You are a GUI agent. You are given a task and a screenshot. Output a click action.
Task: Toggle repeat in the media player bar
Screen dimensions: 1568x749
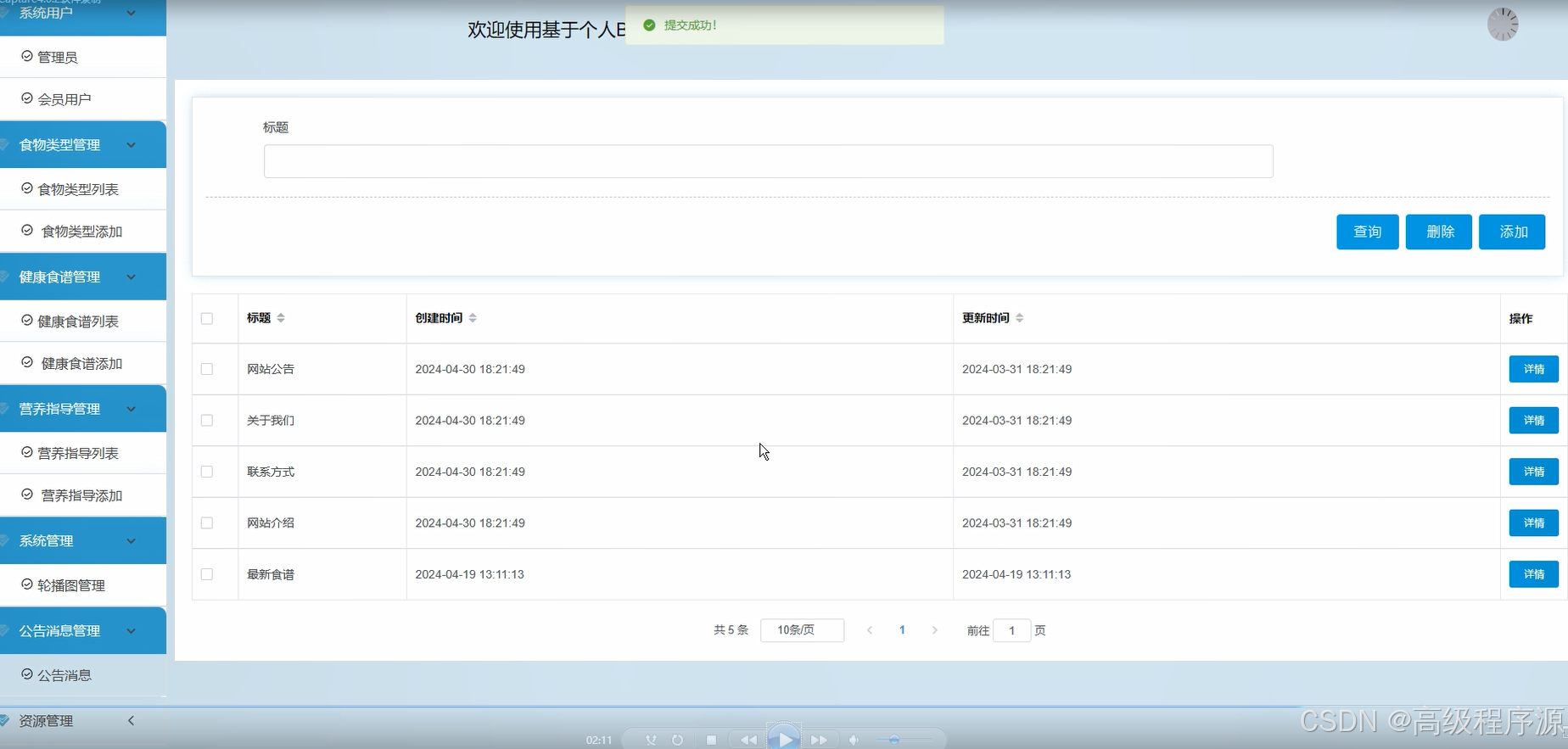(x=677, y=740)
